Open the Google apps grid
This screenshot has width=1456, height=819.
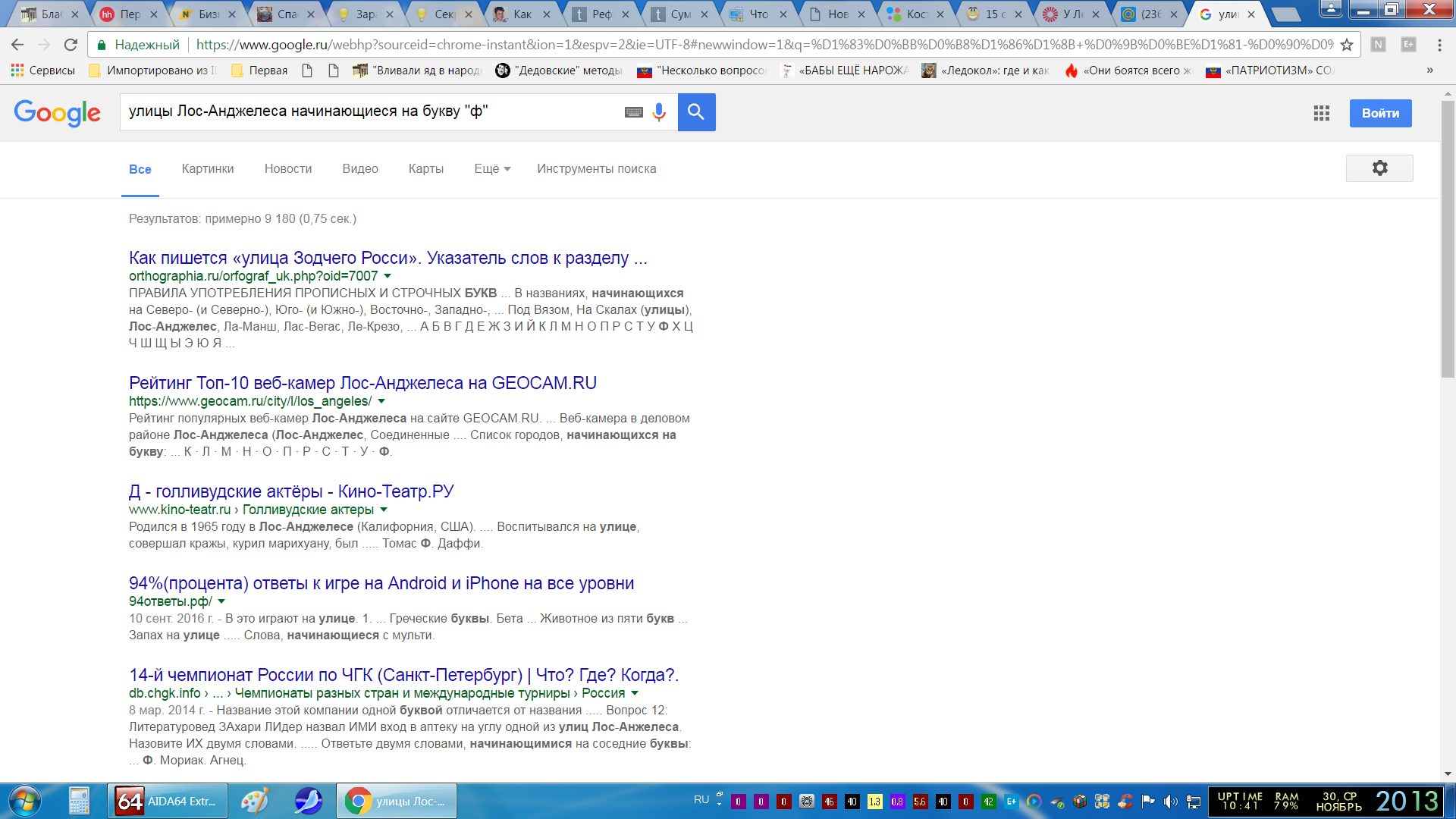coord(1322,113)
